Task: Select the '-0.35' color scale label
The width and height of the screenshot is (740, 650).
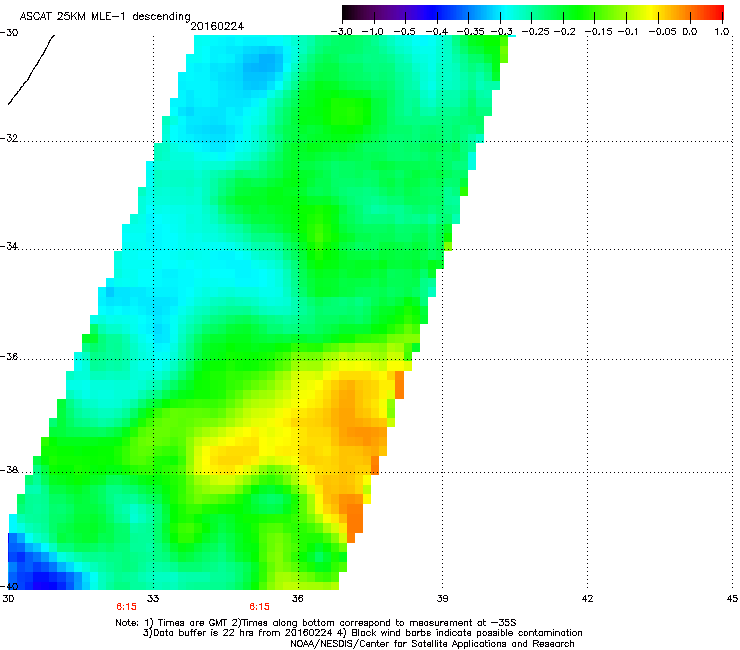Action: pos(471,32)
